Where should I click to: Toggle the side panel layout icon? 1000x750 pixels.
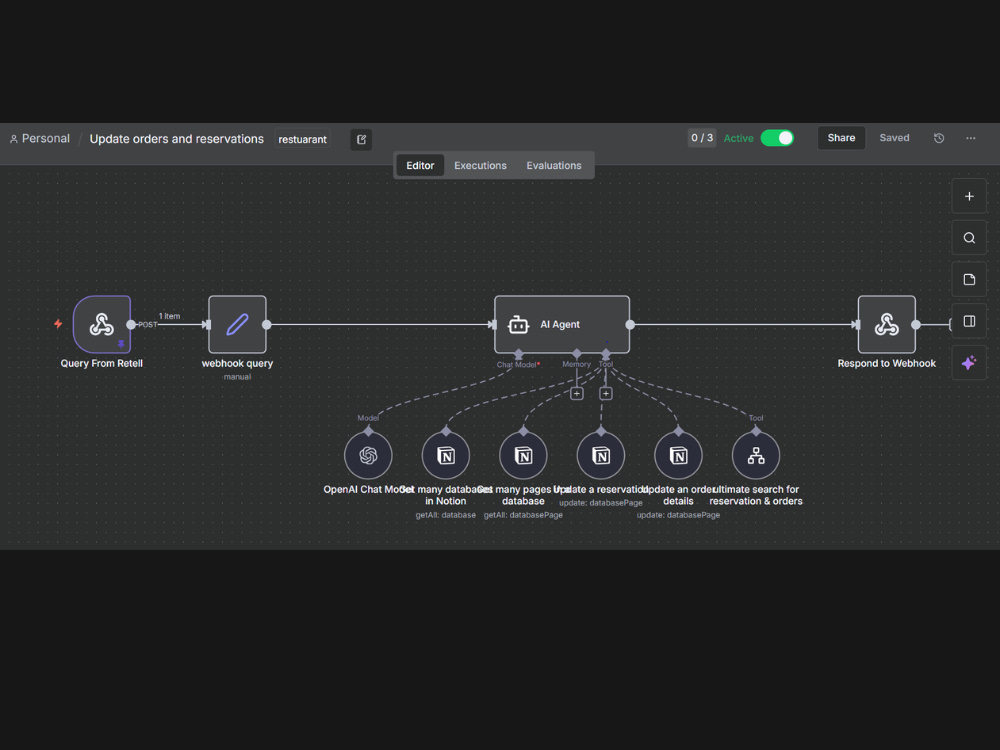(969, 321)
